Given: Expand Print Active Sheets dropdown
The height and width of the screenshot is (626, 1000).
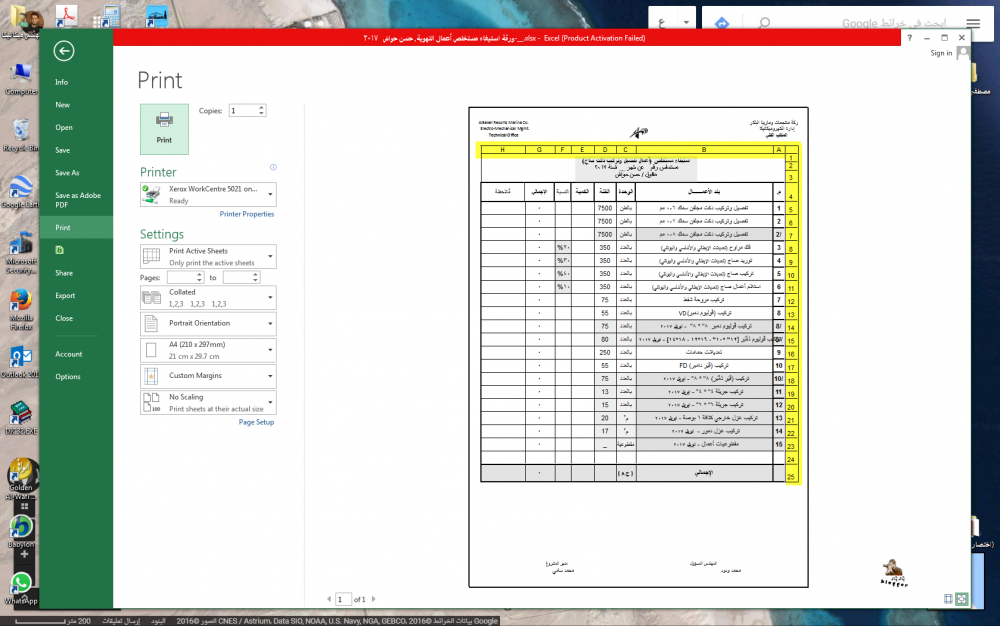Looking at the screenshot, I should click(270, 256).
